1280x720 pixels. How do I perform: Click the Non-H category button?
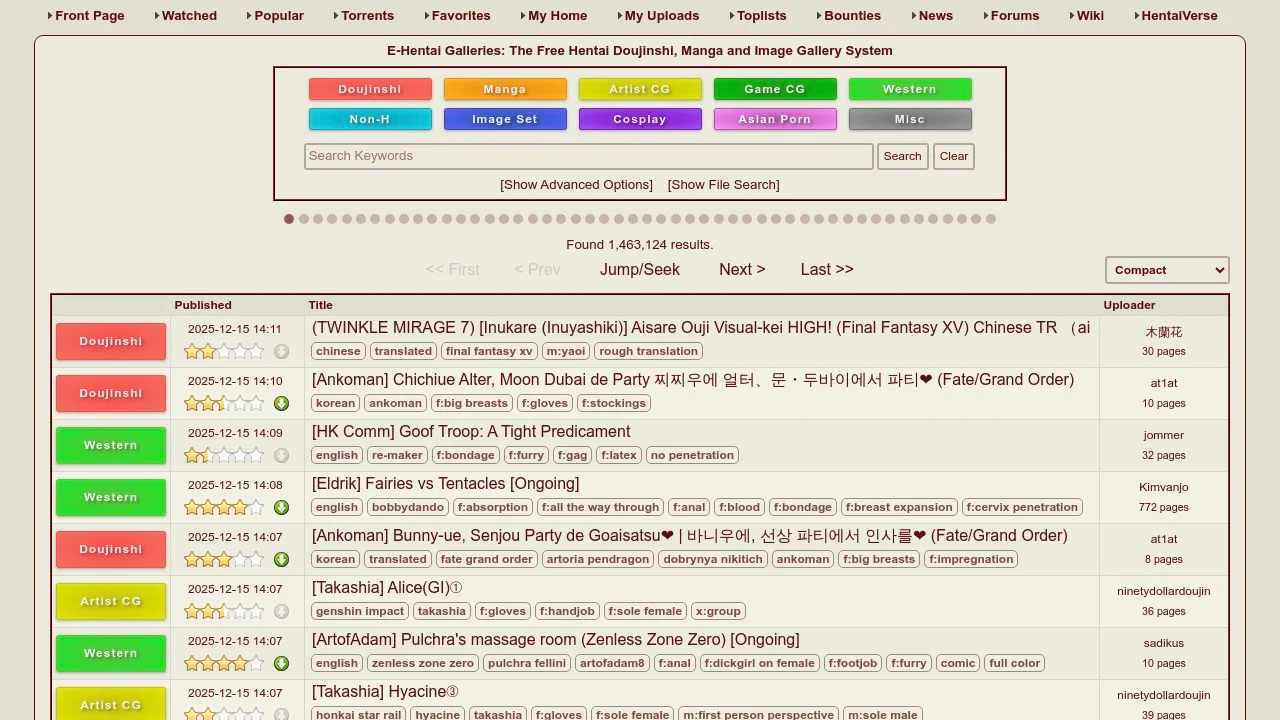click(370, 118)
